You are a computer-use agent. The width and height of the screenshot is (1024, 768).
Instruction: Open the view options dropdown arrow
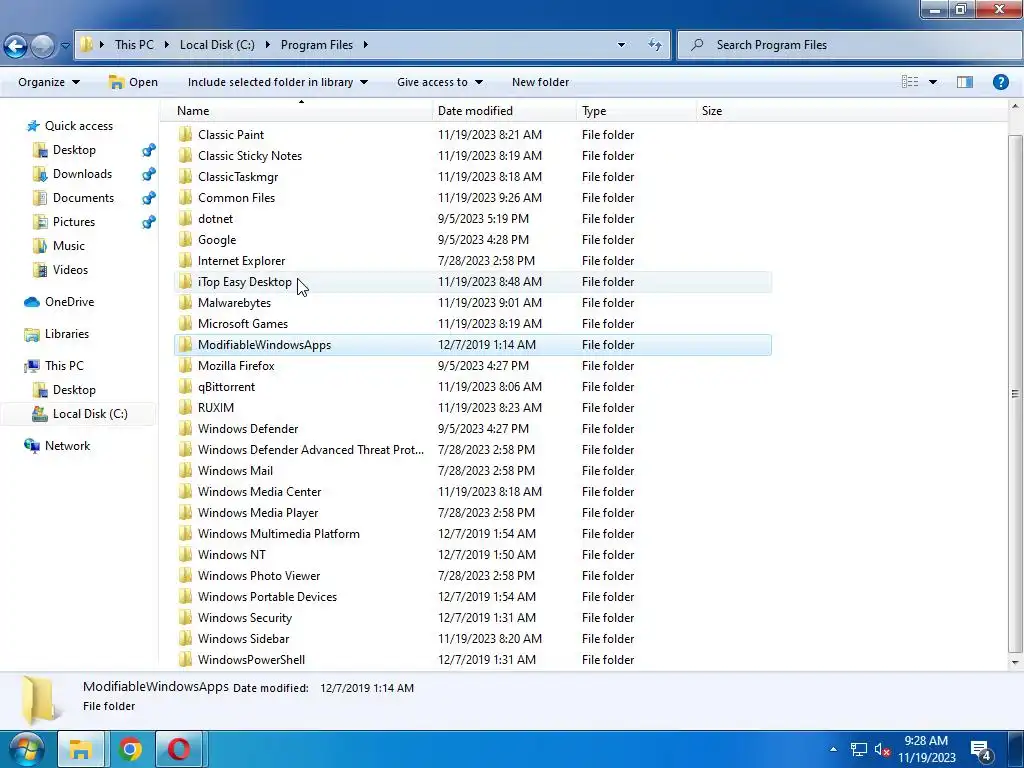tap(933, 82)
